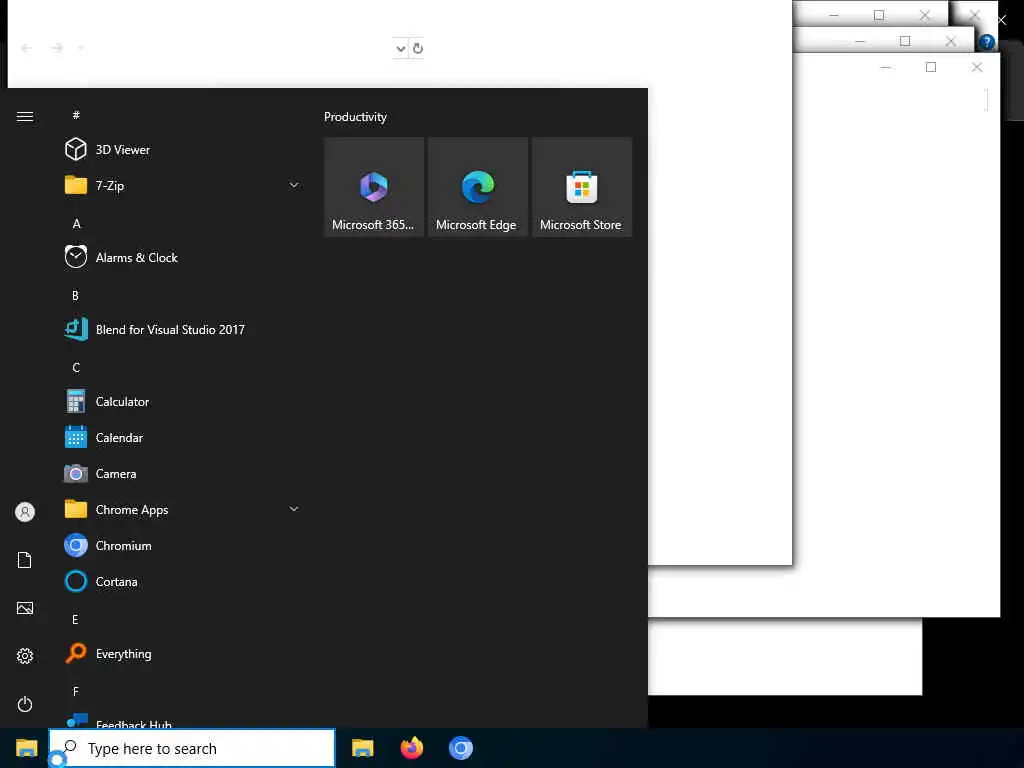Open the user account icon

click(x=25, y=512)
